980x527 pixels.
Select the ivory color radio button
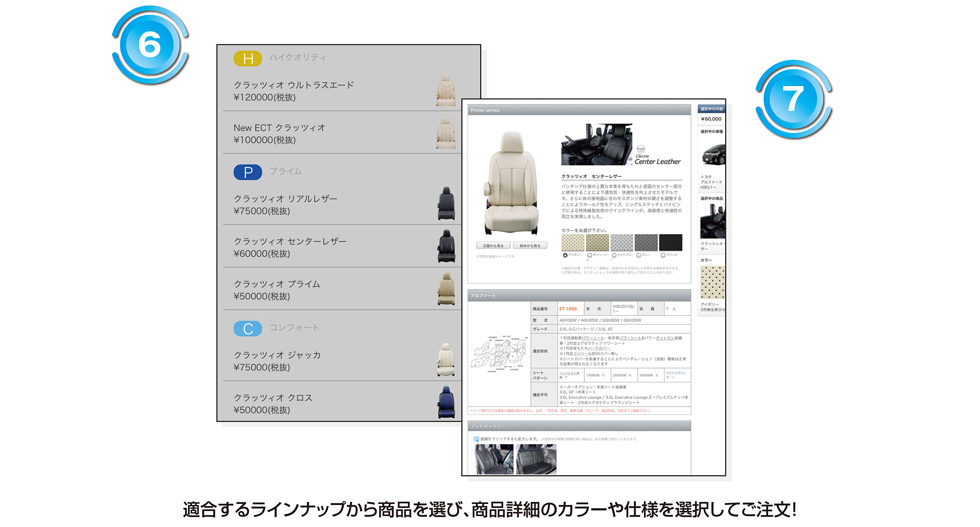(x=565, y=255)
